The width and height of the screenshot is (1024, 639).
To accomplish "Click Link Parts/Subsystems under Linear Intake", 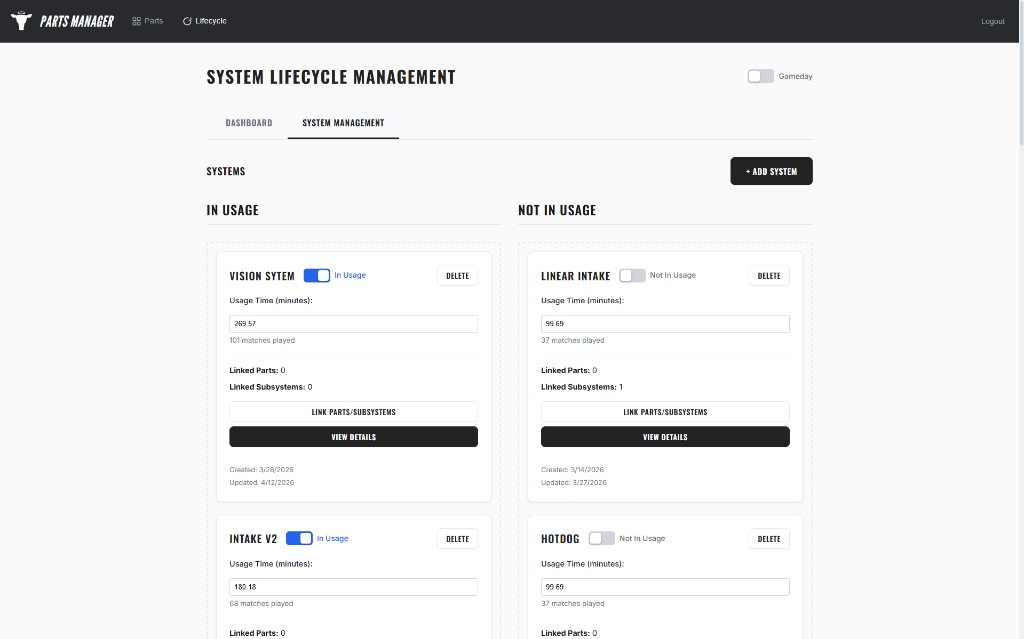I will [665, 411].
